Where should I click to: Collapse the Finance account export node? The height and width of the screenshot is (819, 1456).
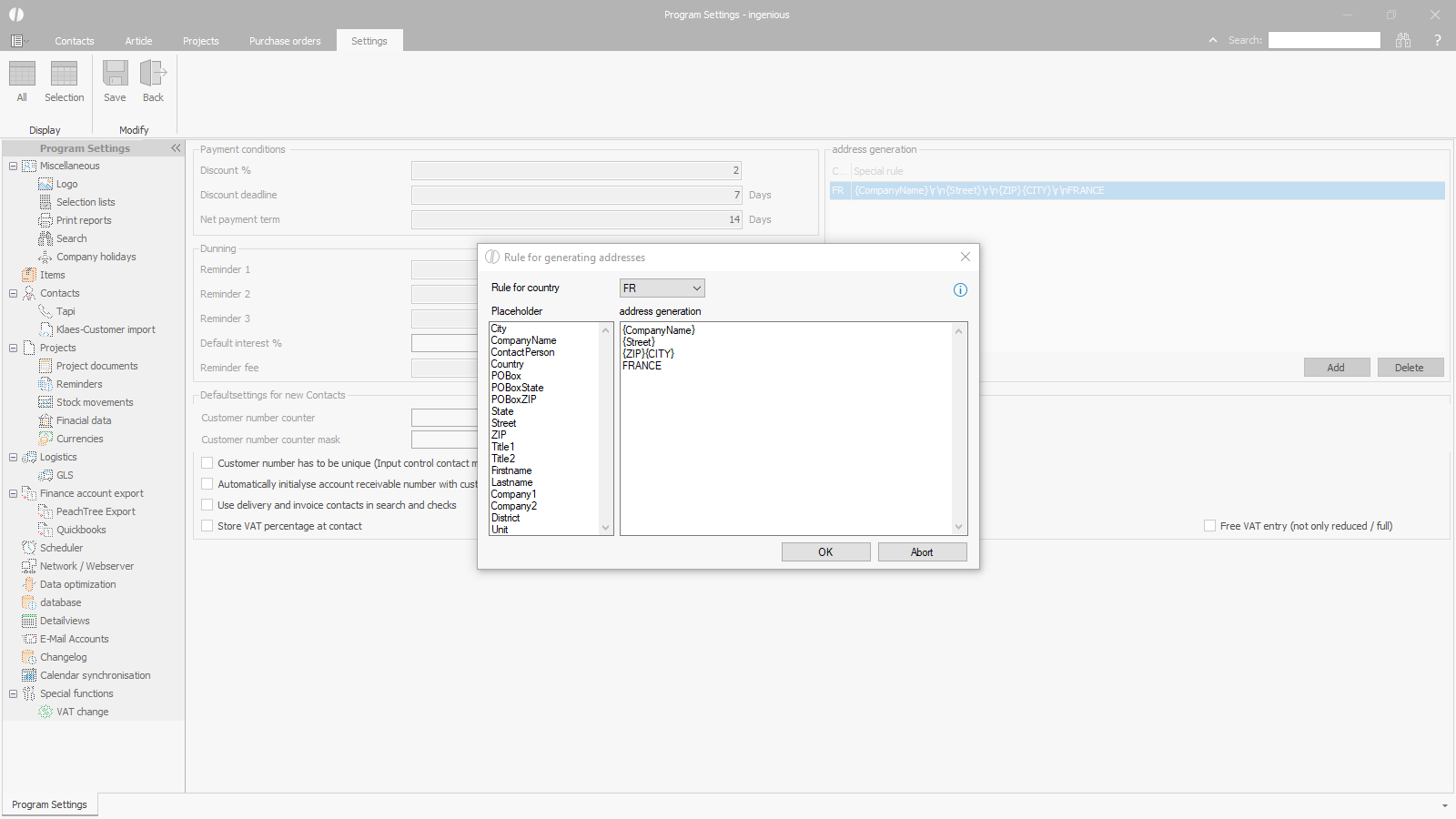(x=14, y=493)
